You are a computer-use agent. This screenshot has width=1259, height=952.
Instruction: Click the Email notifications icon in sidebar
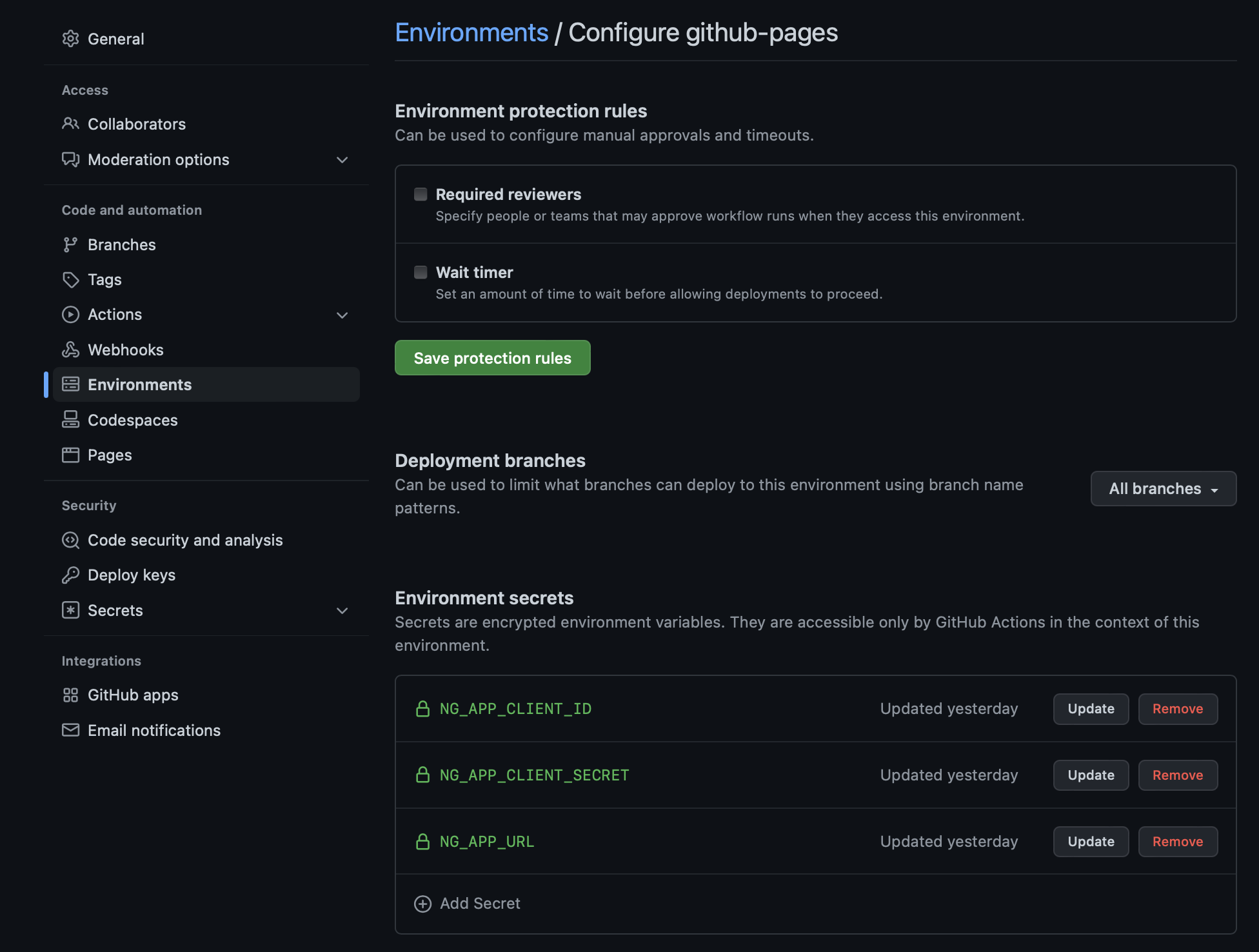pyautogui.click(x=69, y=728)
